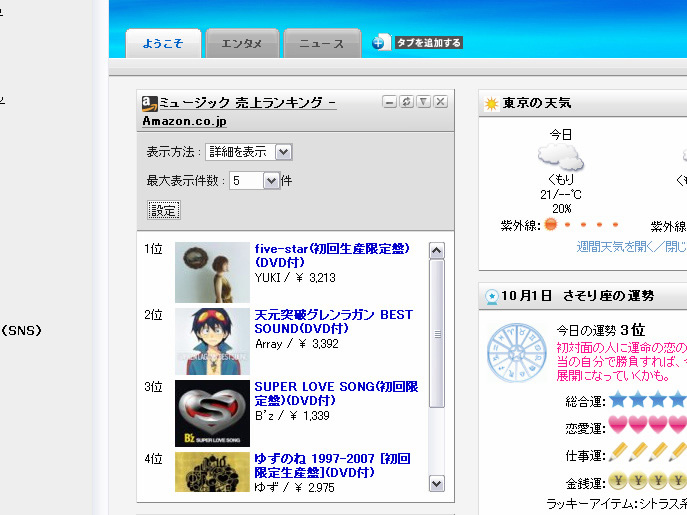Screen dimensions: 687x515
Task: Click the pink horoscope message text
Action: coord(621,362)
